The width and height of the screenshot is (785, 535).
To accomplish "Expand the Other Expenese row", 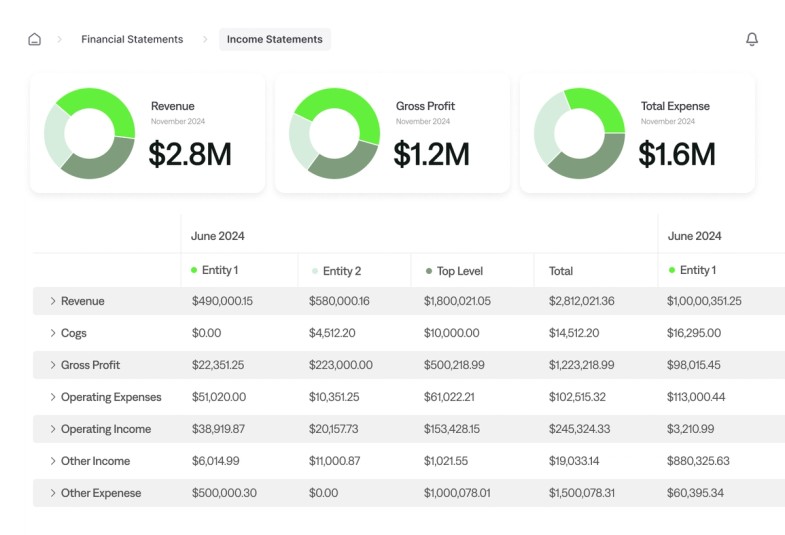I will (x=53, y=493).
